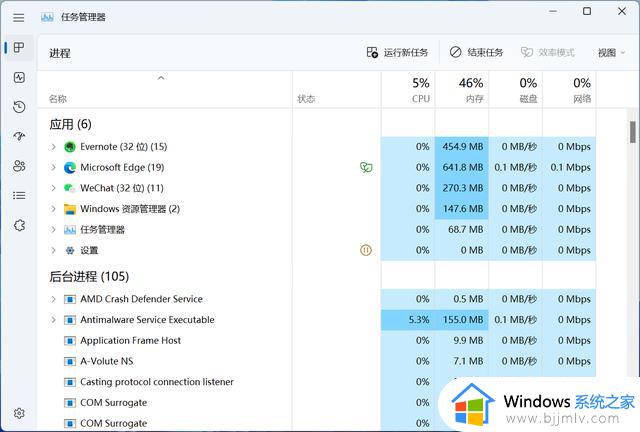Sort by the 网络 column header
The image size is (640, 432).
(569, 90)
